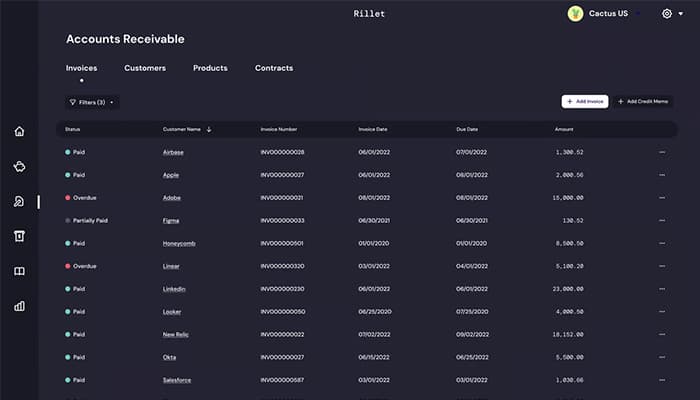This screenshot has height=400, width=700.
Task: Open the trash bin sidebar icon
Action: pyautogui.click(x=19, y=236)
